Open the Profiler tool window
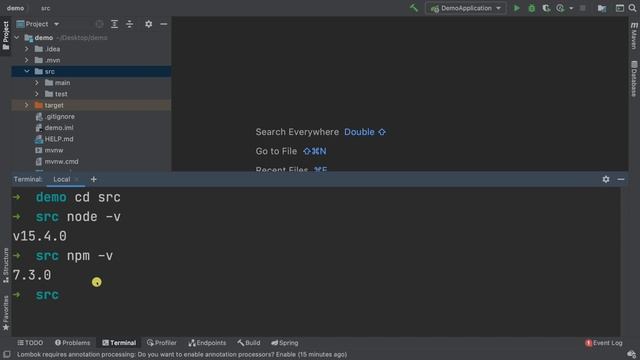The width and height of the screenshot is (640, 360). point(162,343)
